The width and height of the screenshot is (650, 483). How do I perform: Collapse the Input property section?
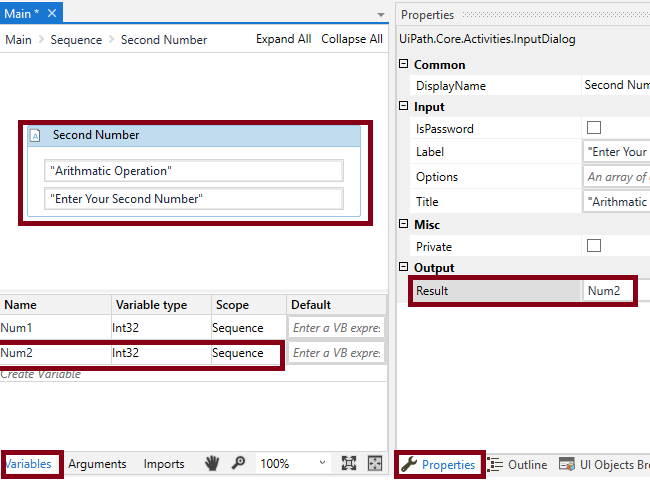pos(403,106)
